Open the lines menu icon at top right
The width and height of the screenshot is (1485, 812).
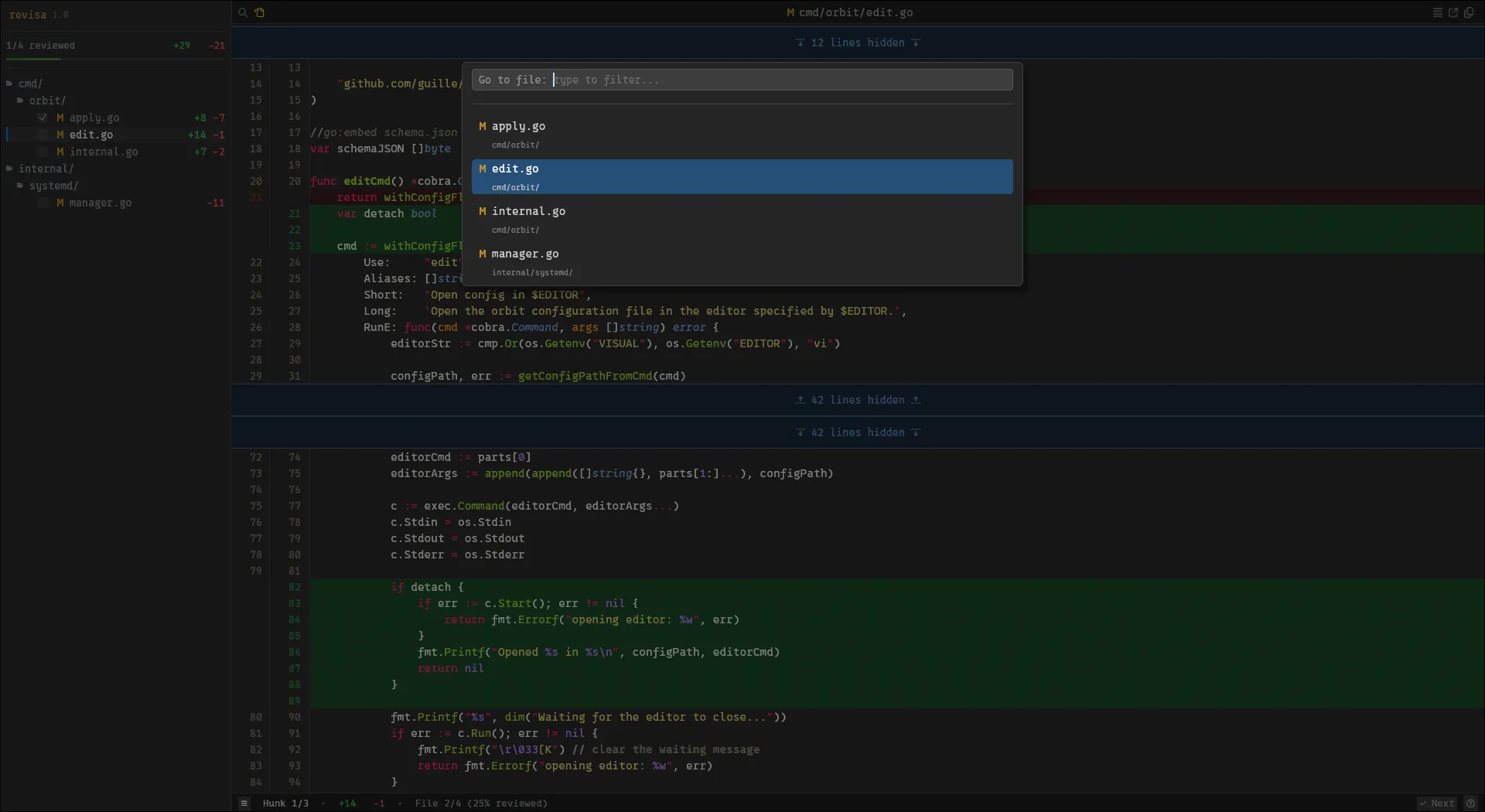tap(1438, 12)
